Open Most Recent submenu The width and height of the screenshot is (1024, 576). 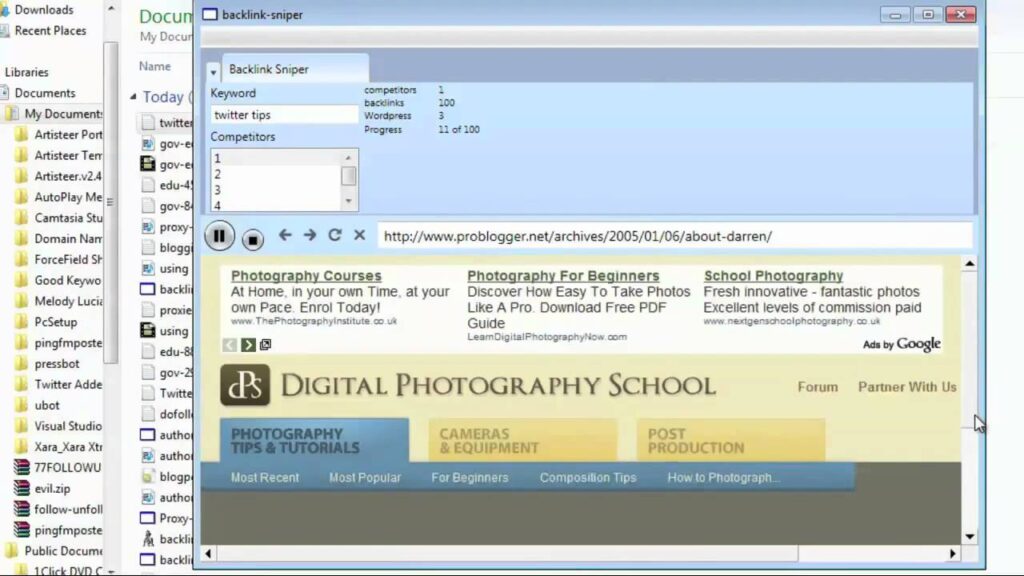click(264, 477)
